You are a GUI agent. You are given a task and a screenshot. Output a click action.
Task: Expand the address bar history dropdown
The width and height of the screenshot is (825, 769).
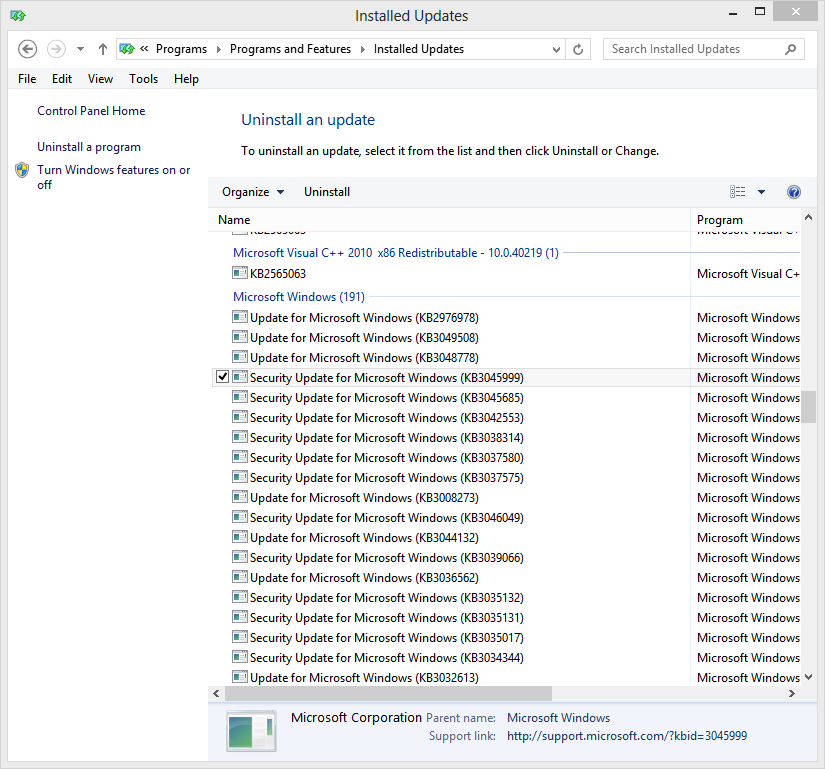click(x=556, y=49)
